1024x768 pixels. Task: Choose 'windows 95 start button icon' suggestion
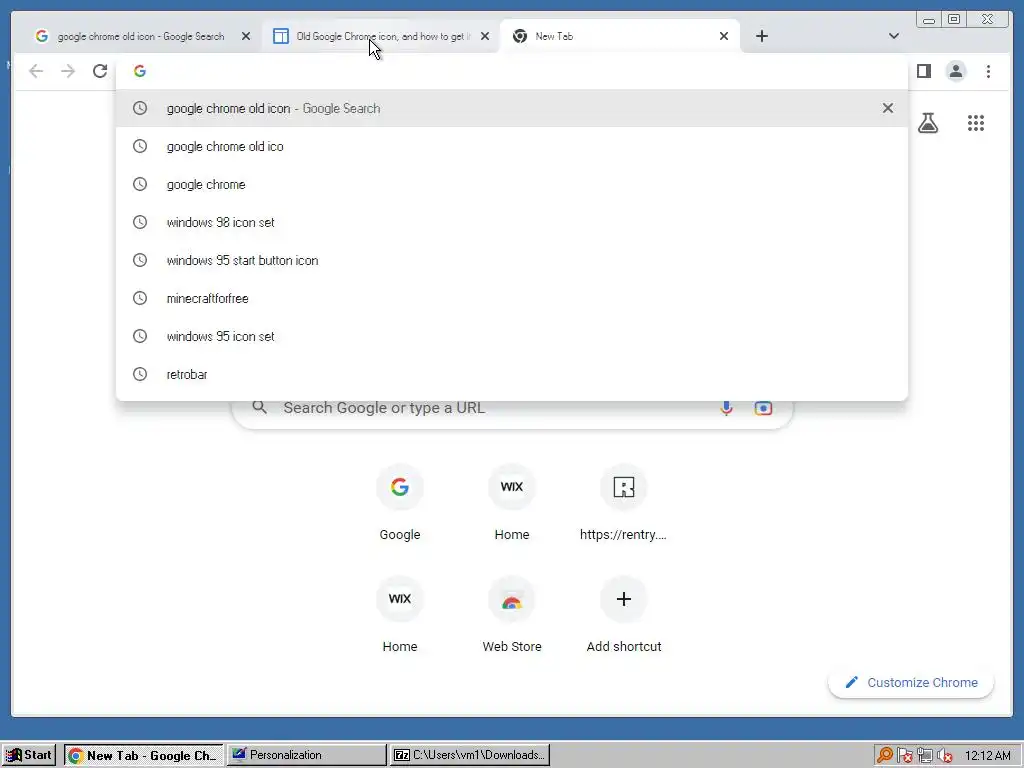tap(511, 260)
